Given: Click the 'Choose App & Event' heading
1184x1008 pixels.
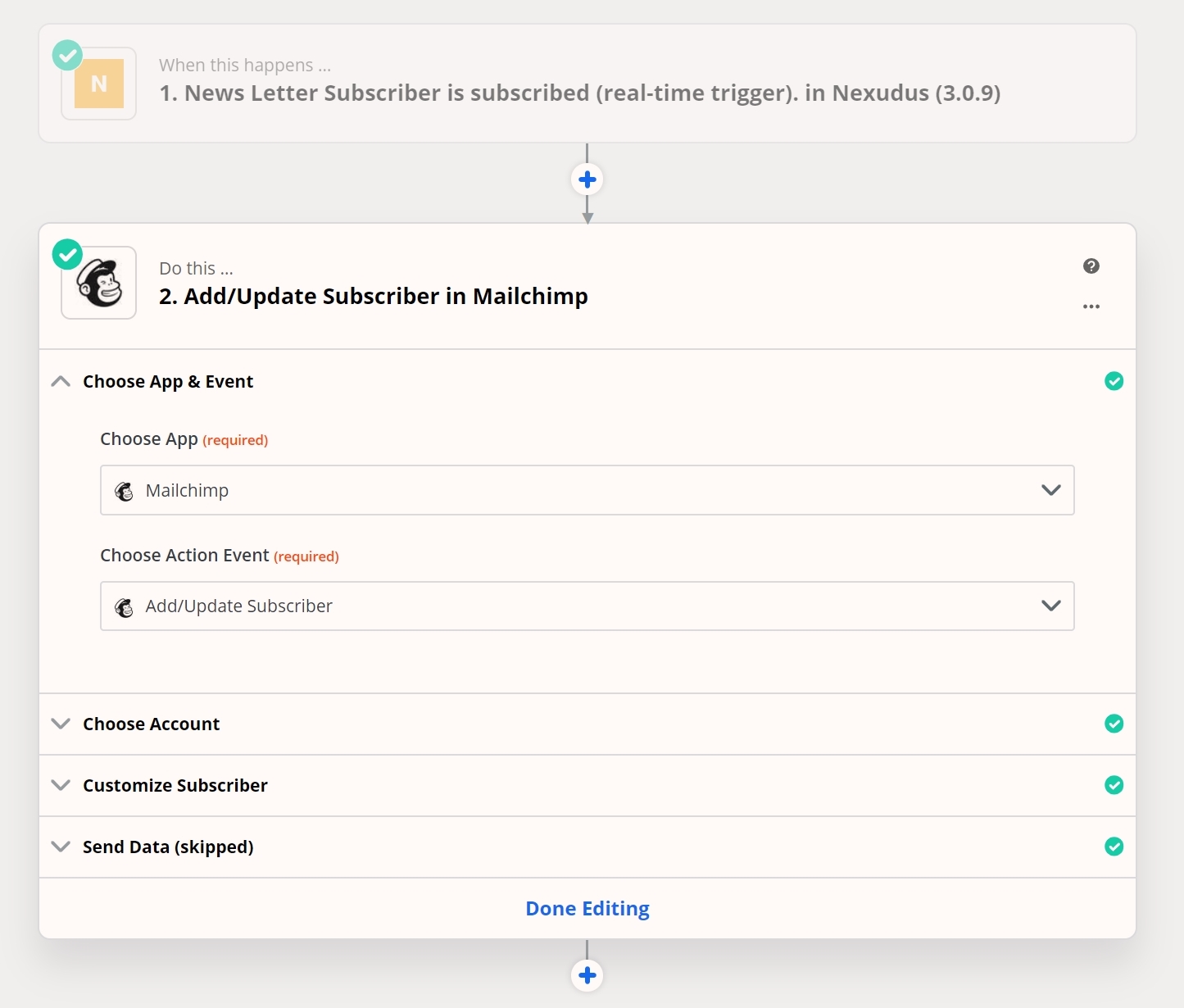Looking at the screenshot, I should point(168,381).
